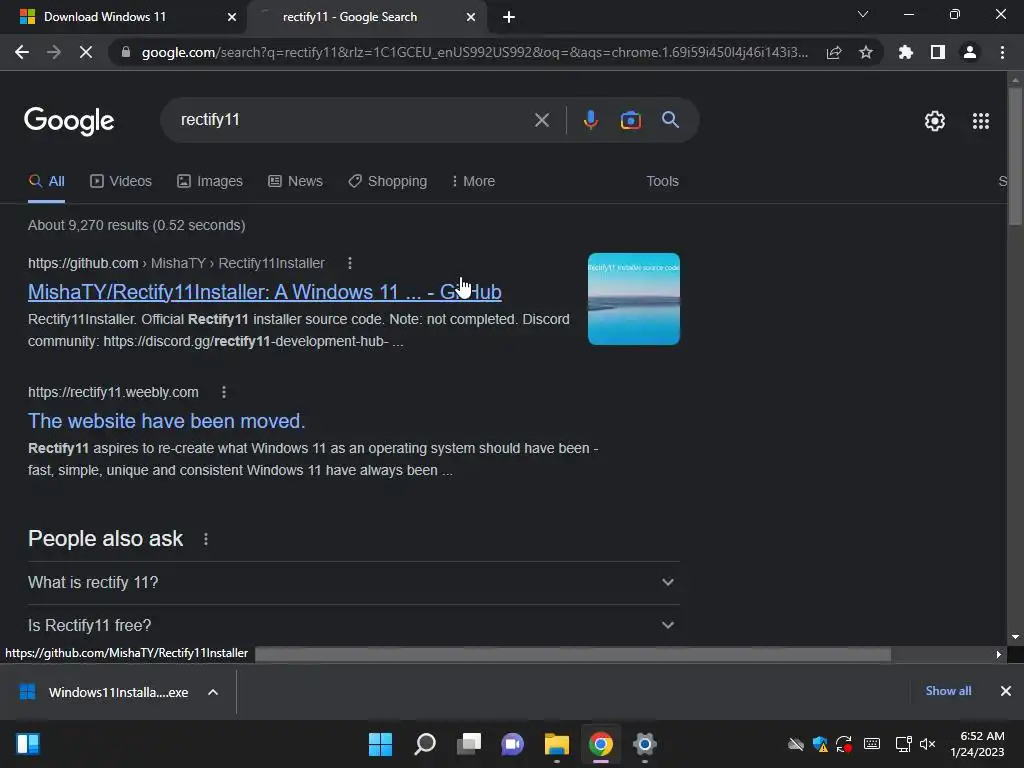This screenshot has height=768, width=1024.
Task: Open the More search filters menu
Action: pyautogui.click(x=473, y=181)
